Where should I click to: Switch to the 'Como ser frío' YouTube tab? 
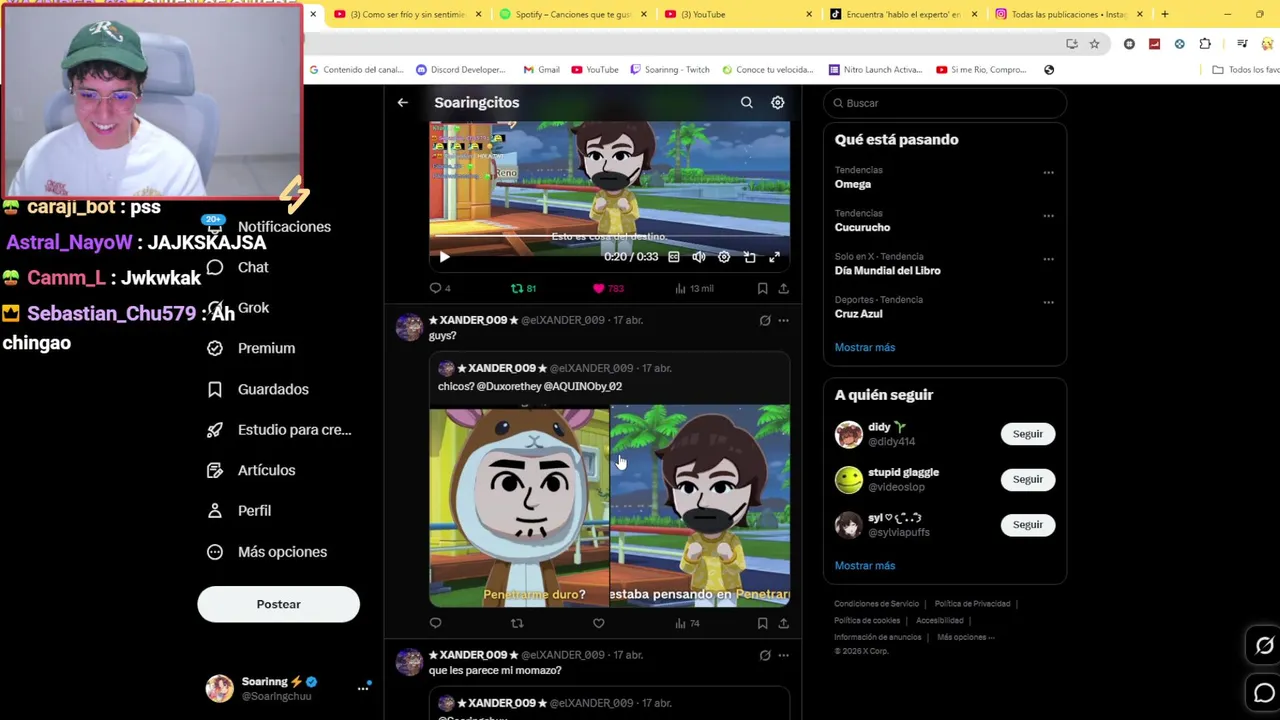click(406, 14)
